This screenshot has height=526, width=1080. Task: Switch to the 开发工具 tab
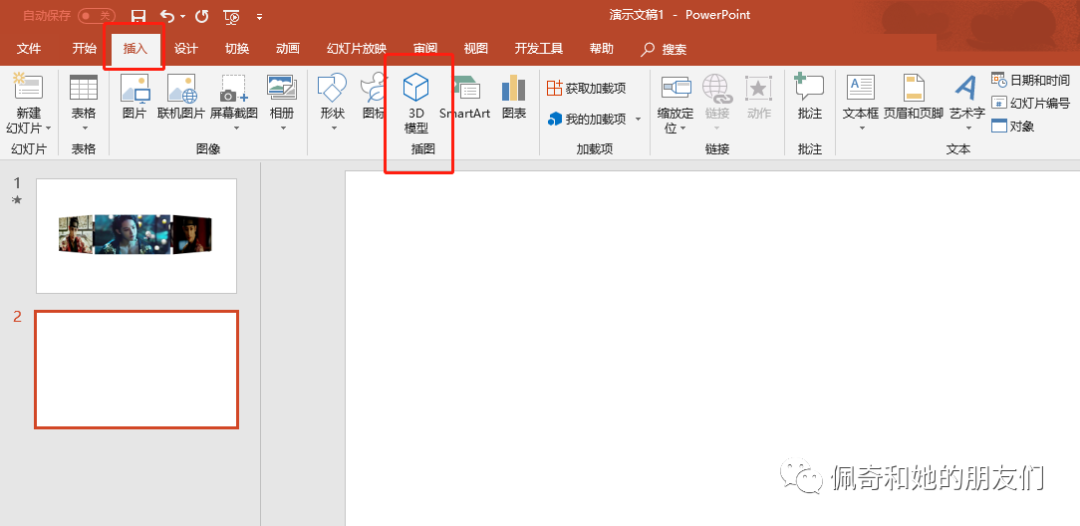539,49
